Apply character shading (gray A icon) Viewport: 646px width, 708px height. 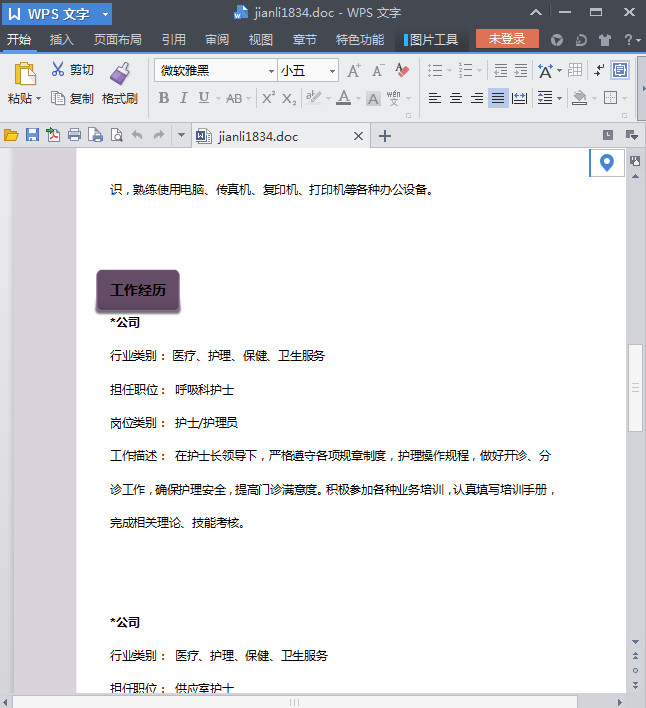(x=373, y=98)
